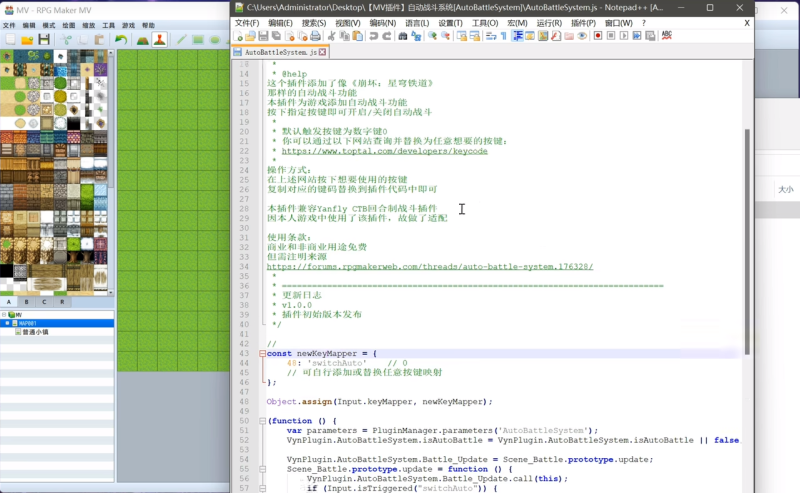
Task: Toggle Show All Characters pilcrow icon
Action: click(504, 36)
